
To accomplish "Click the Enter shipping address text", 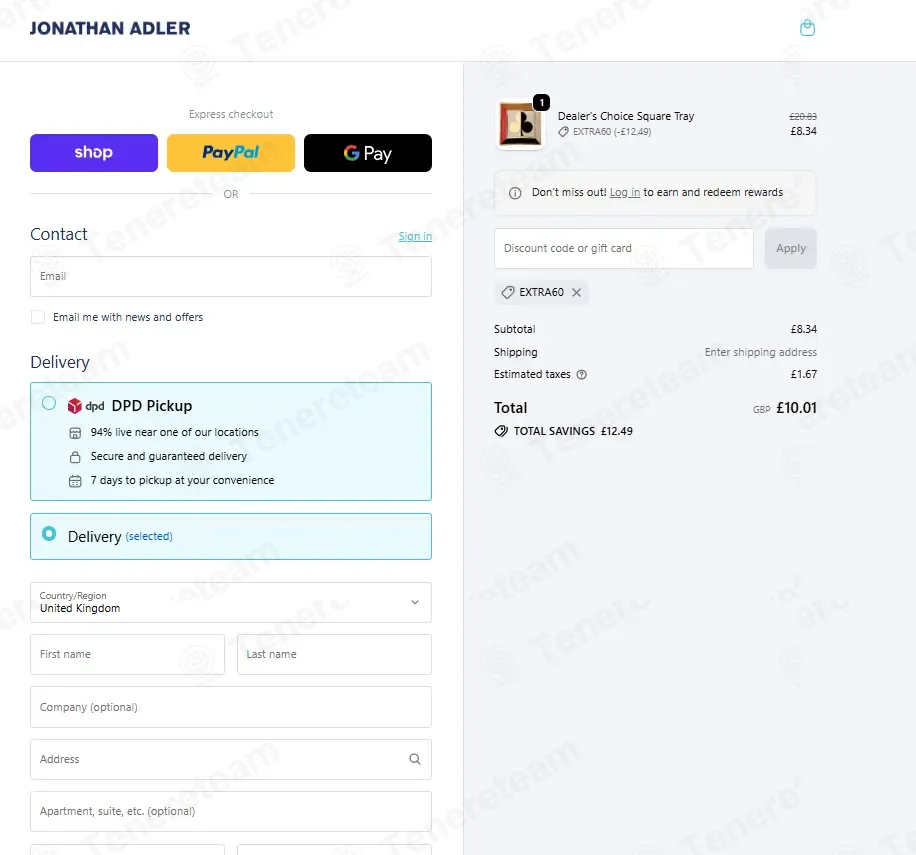I will (x=761, y=352).
